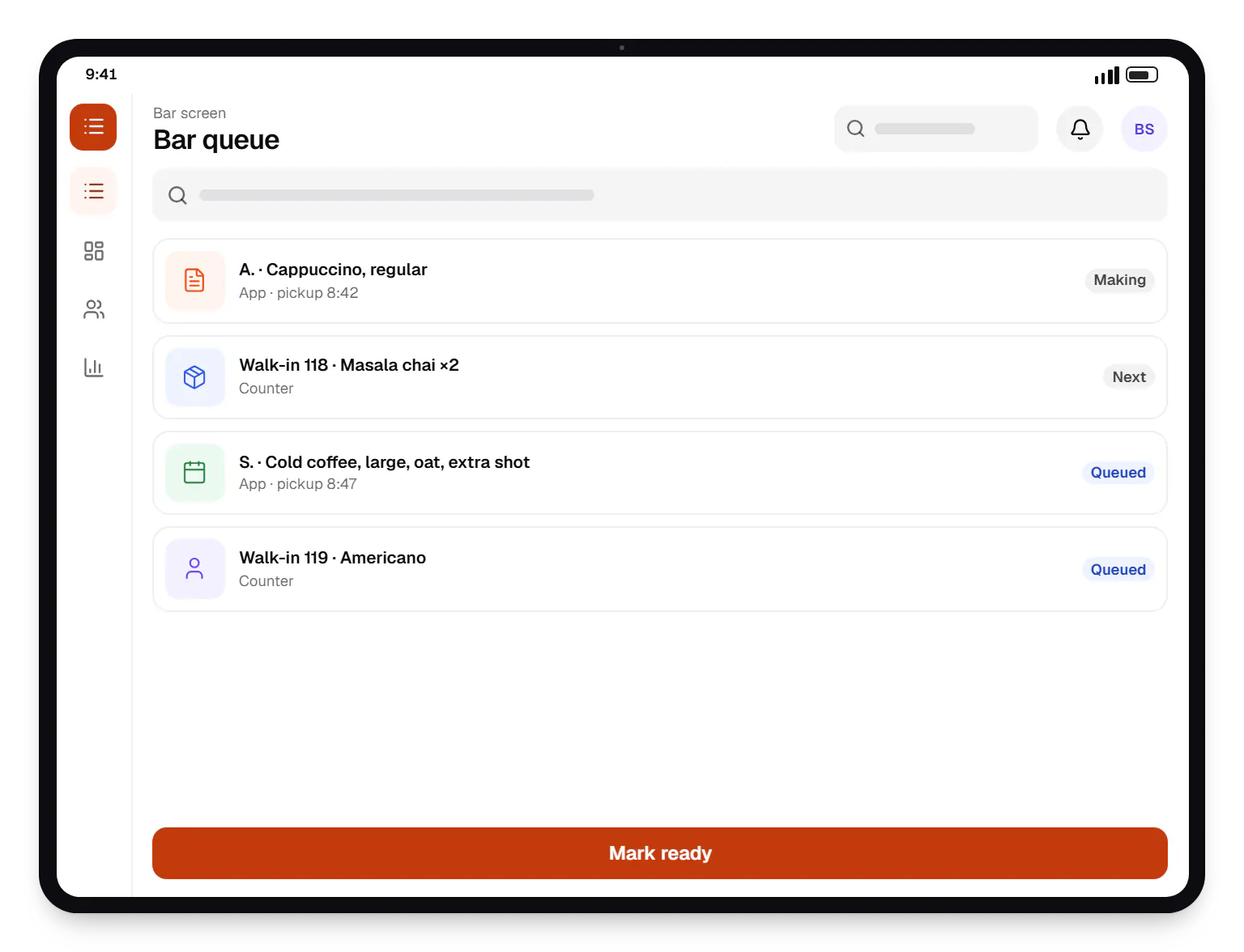The width and height of the screenshot is (1244, 952).
Task: Click the orange app logo icon
Action: click(x=93, y=127)
